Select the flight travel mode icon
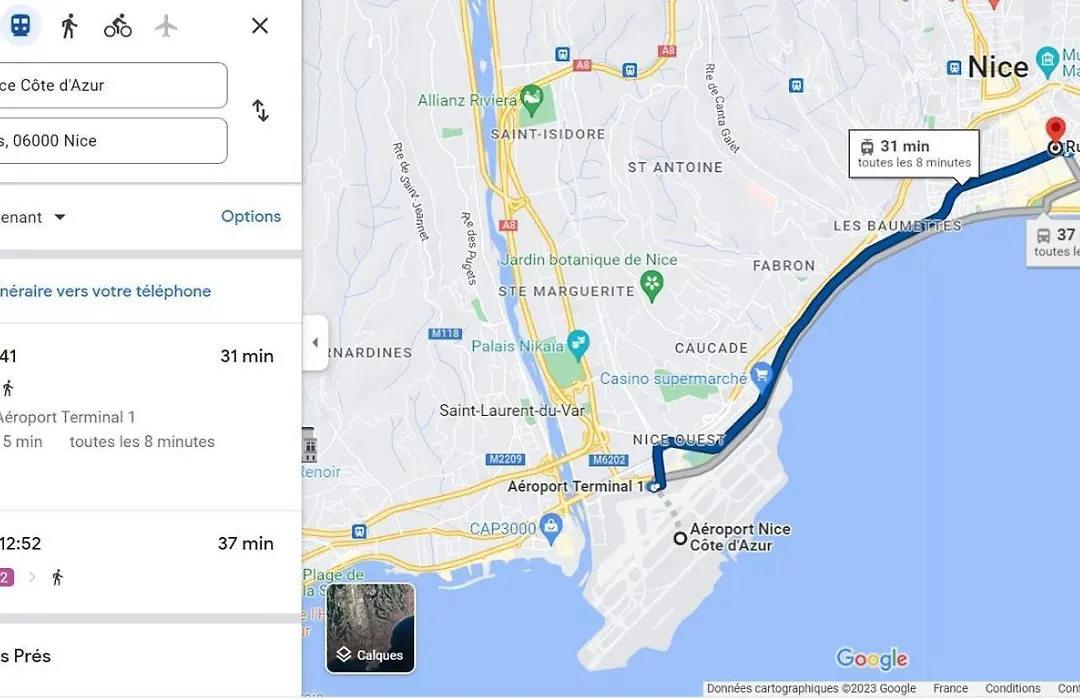Viewport: 1080px width, 700px height. 166,26
